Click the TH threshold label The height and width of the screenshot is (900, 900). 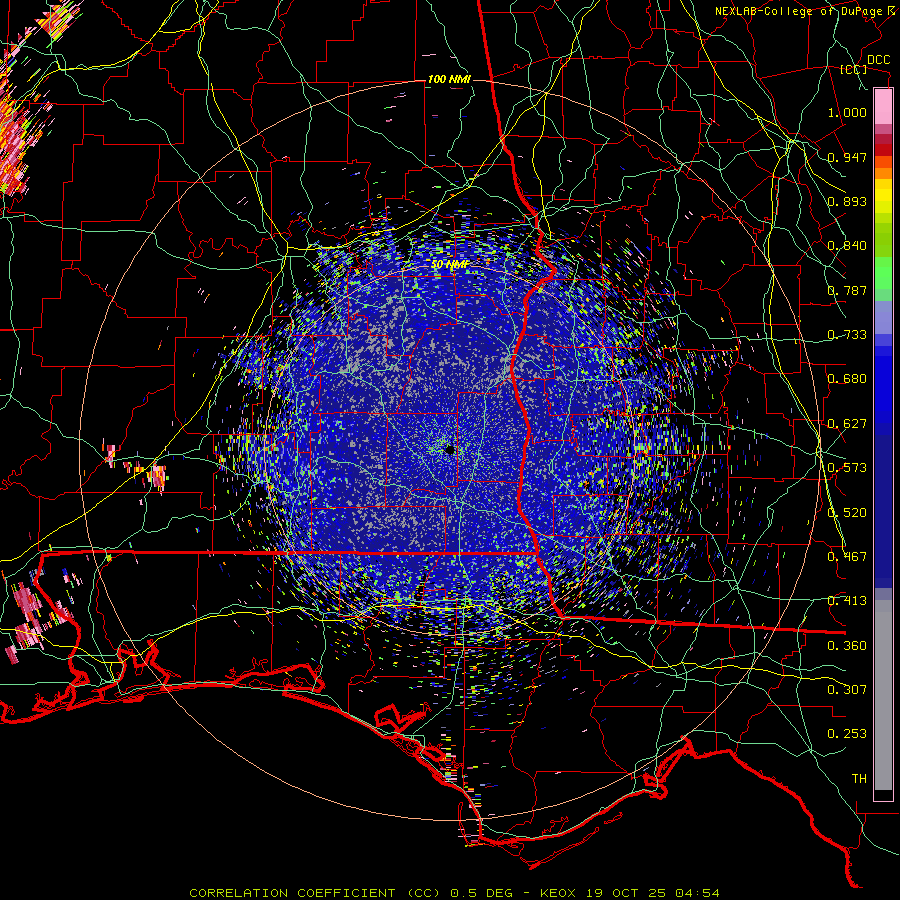point(859,779)
